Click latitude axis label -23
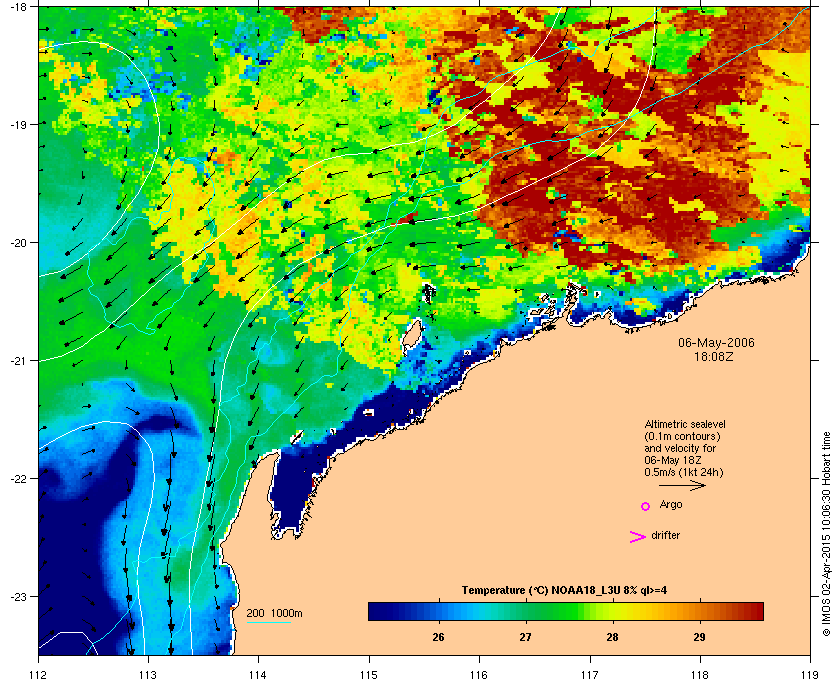The image size is (840, 680). [x=18, y=596]
